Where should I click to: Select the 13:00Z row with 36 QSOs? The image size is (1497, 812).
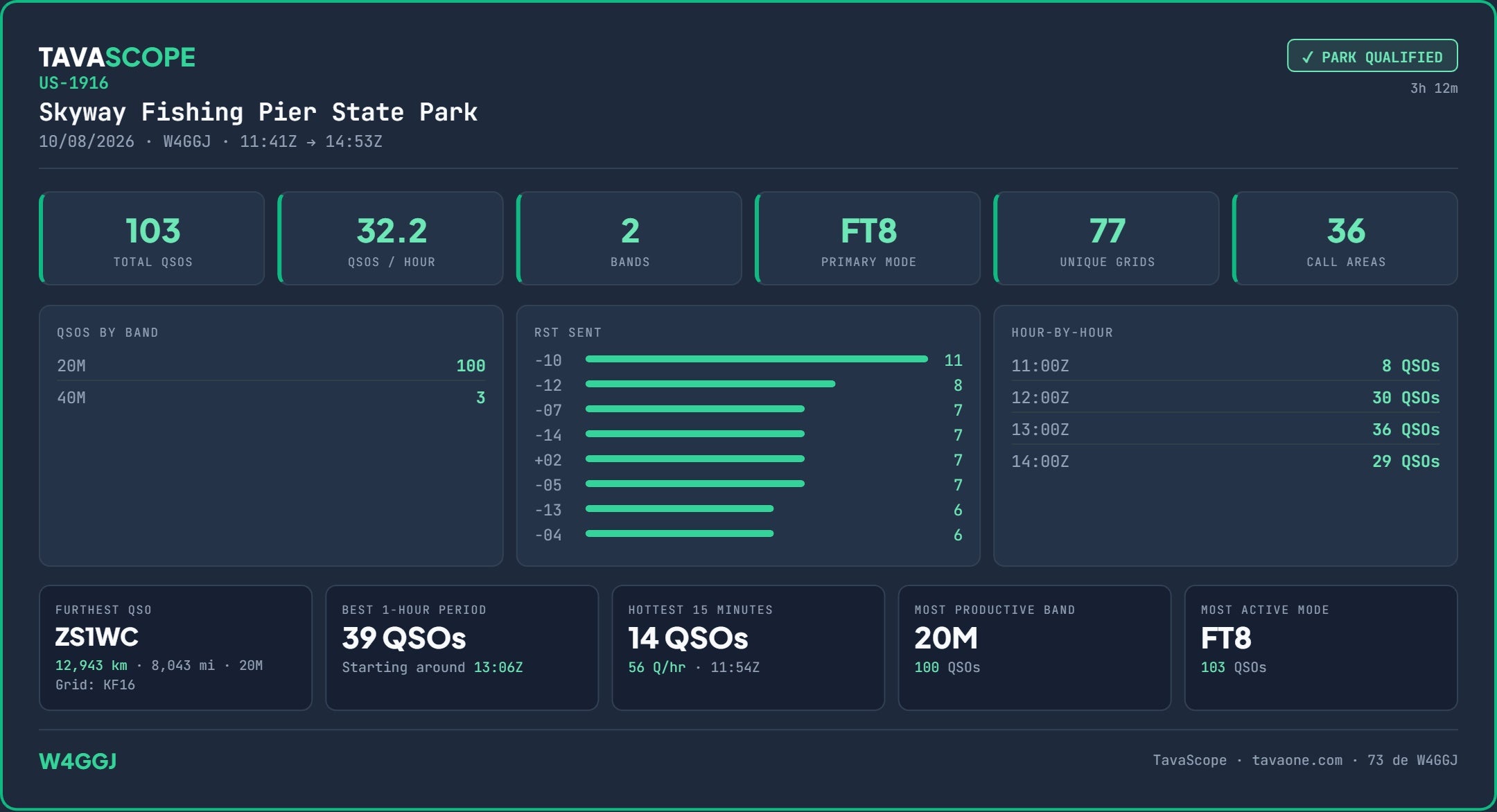[x=1225, y=430]
